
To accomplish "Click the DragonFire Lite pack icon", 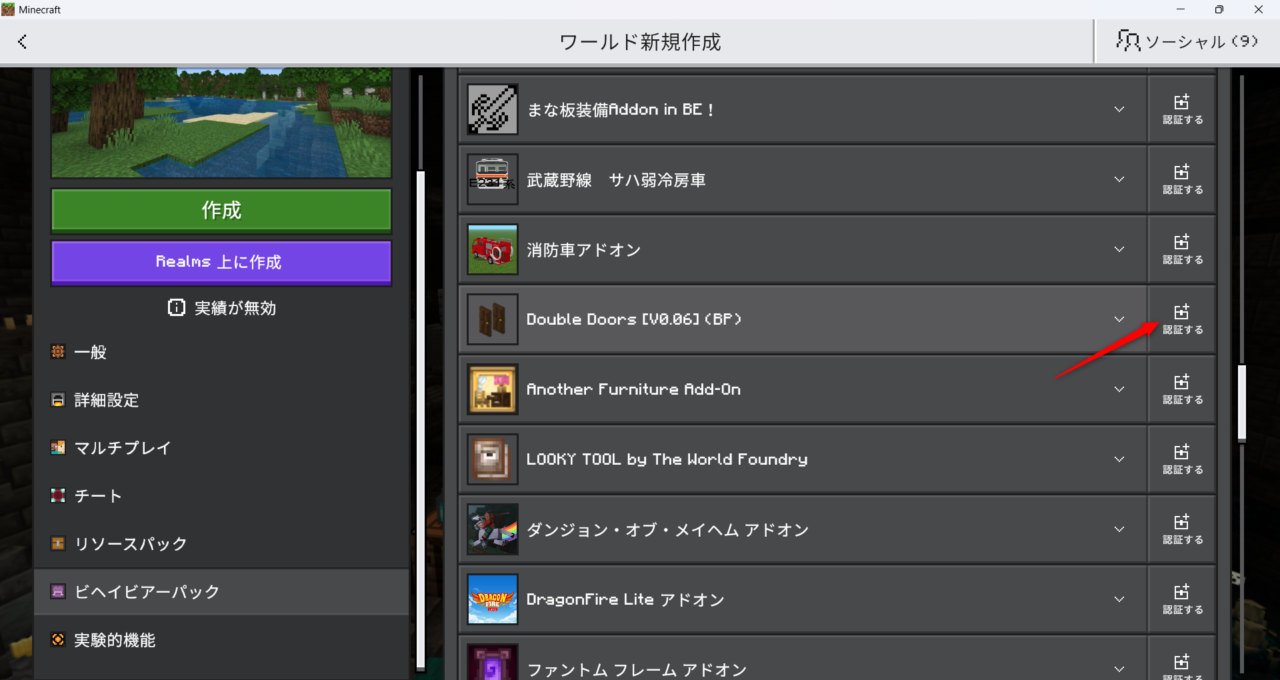I will pos(492,600).
